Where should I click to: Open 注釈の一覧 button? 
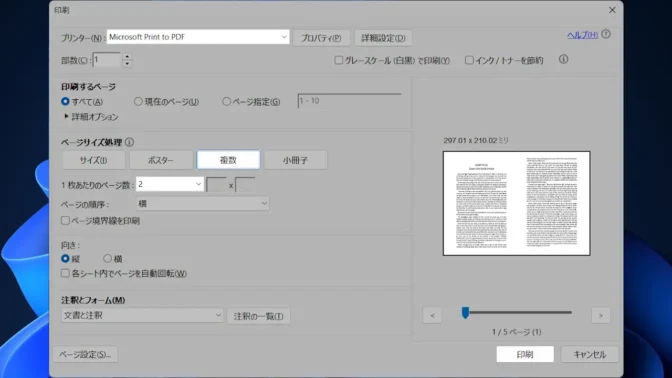click(258, 316)
